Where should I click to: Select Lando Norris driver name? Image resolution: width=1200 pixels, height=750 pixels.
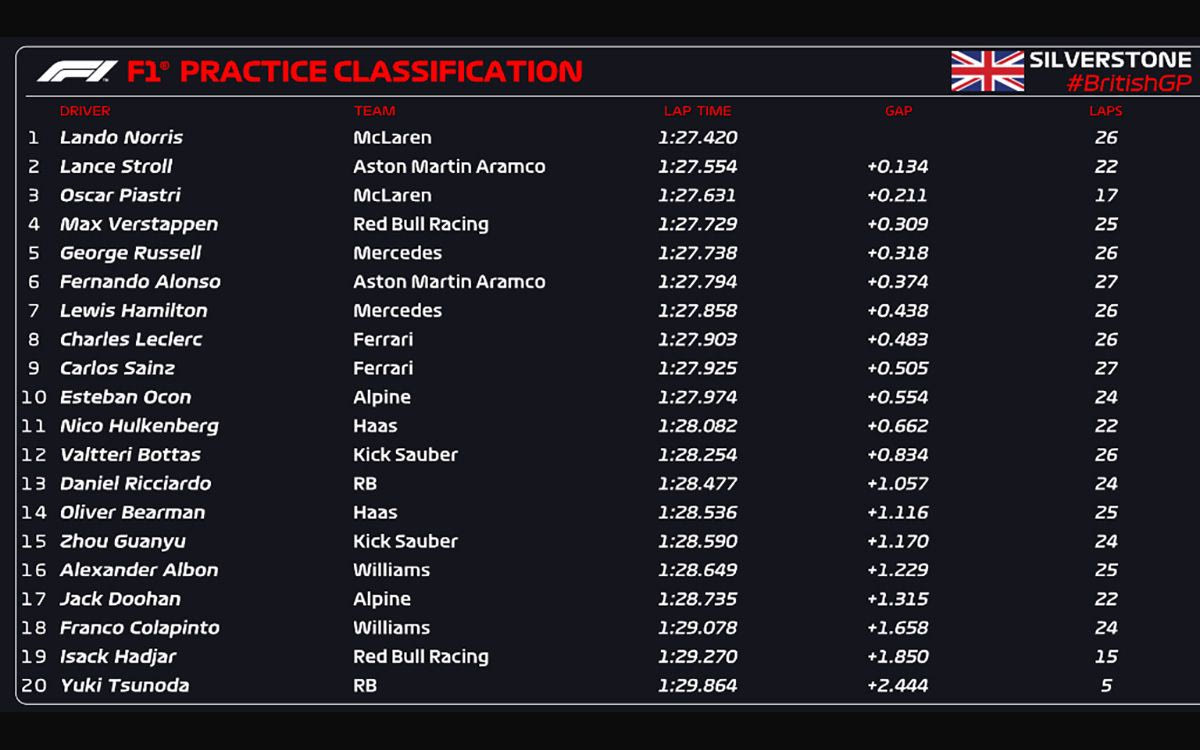[x=121, y=138]
